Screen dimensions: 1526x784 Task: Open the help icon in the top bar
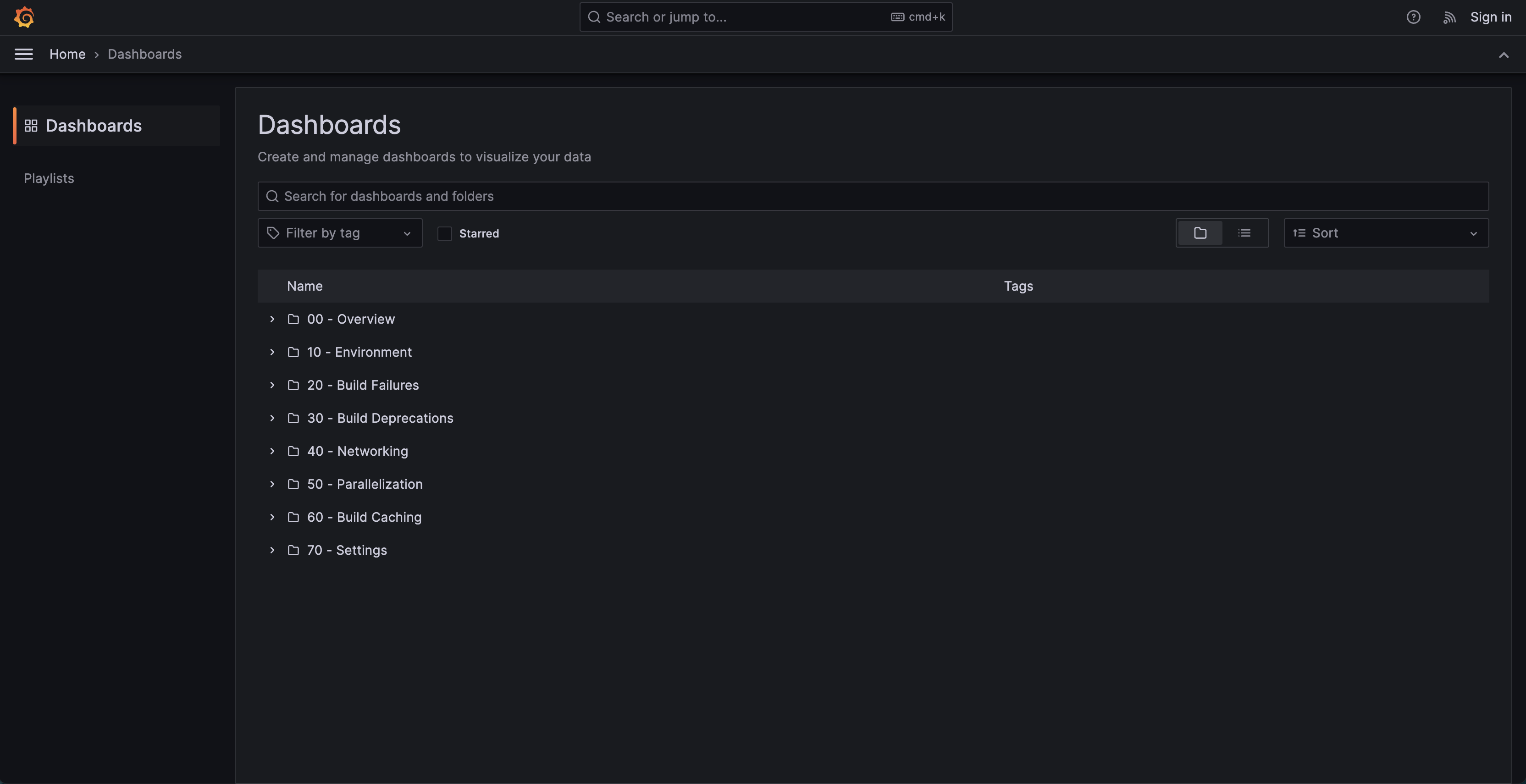1414,17
